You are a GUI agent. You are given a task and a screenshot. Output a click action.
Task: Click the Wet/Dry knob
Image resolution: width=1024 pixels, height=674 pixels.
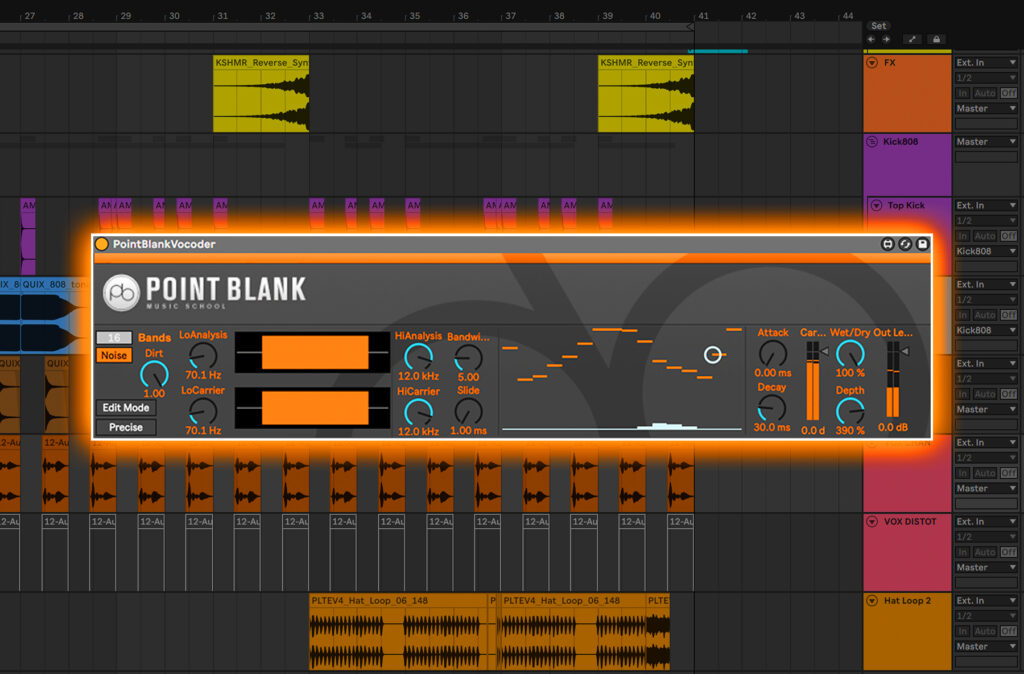pos(850,354)
